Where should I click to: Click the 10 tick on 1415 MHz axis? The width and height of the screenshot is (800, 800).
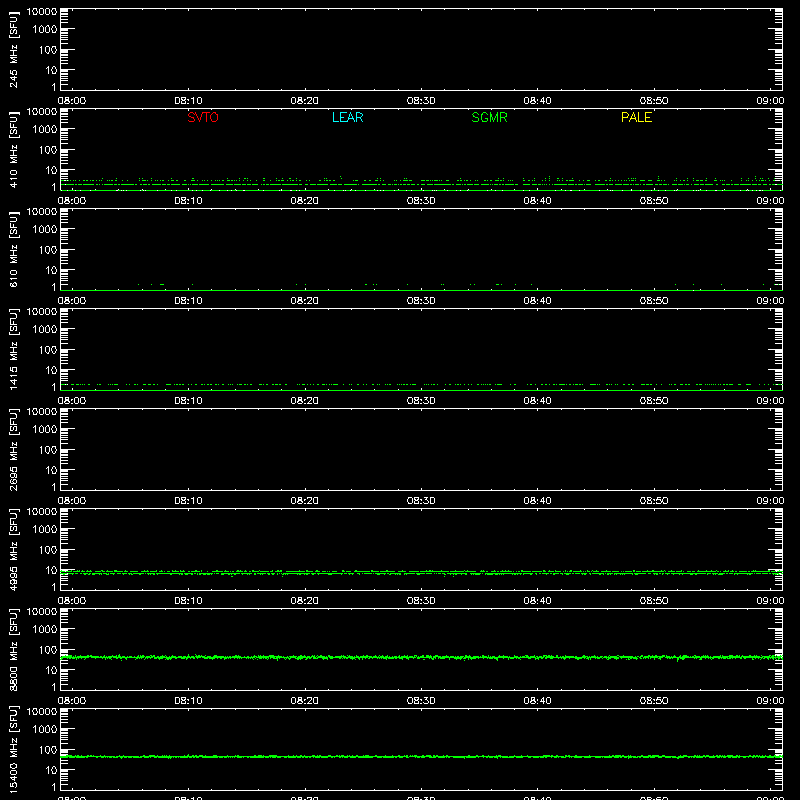(x=51, y=370)
